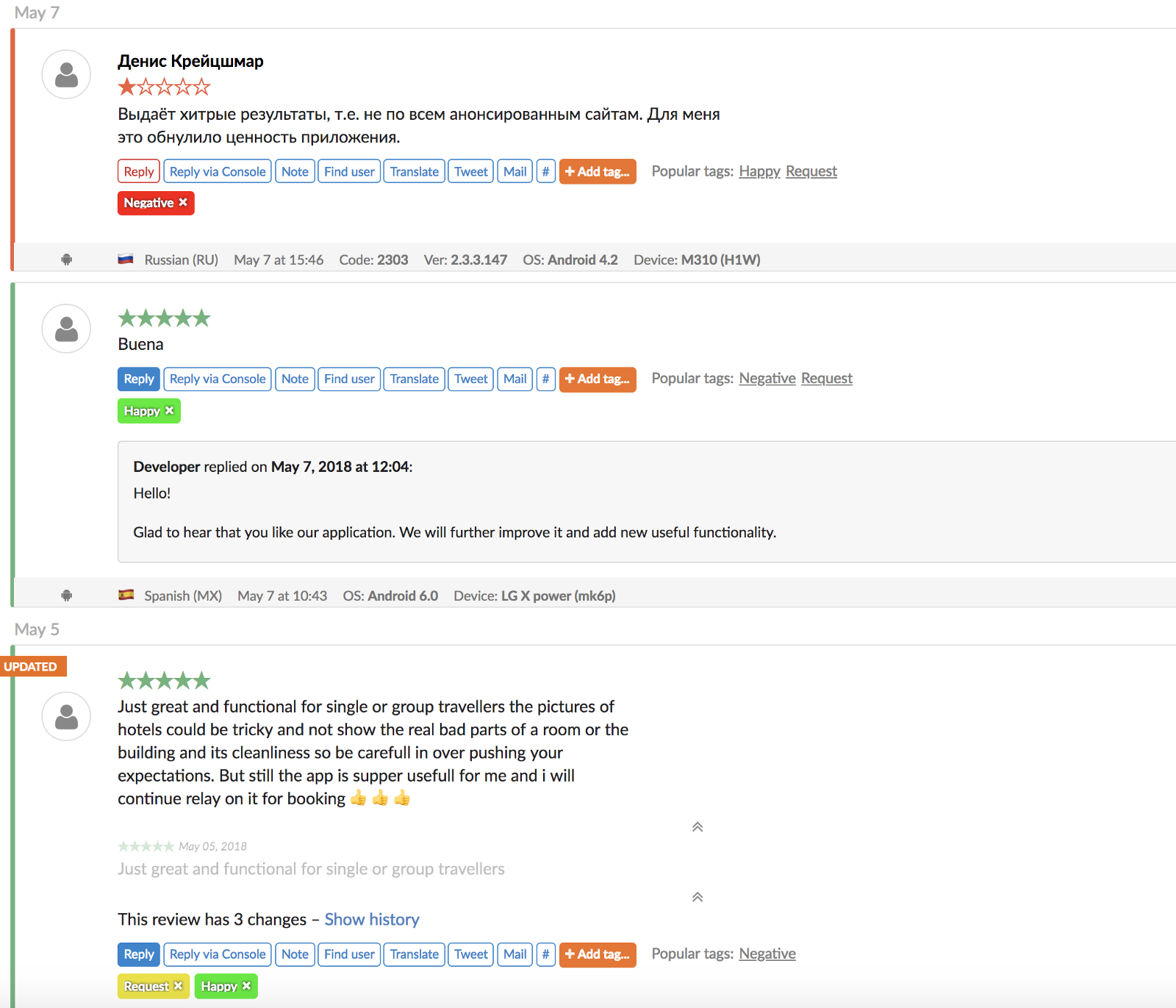Screen dimensions: 1176x1008
Task: Remove the Happy tag from the Buena review
Action: [x=170, y=410]
